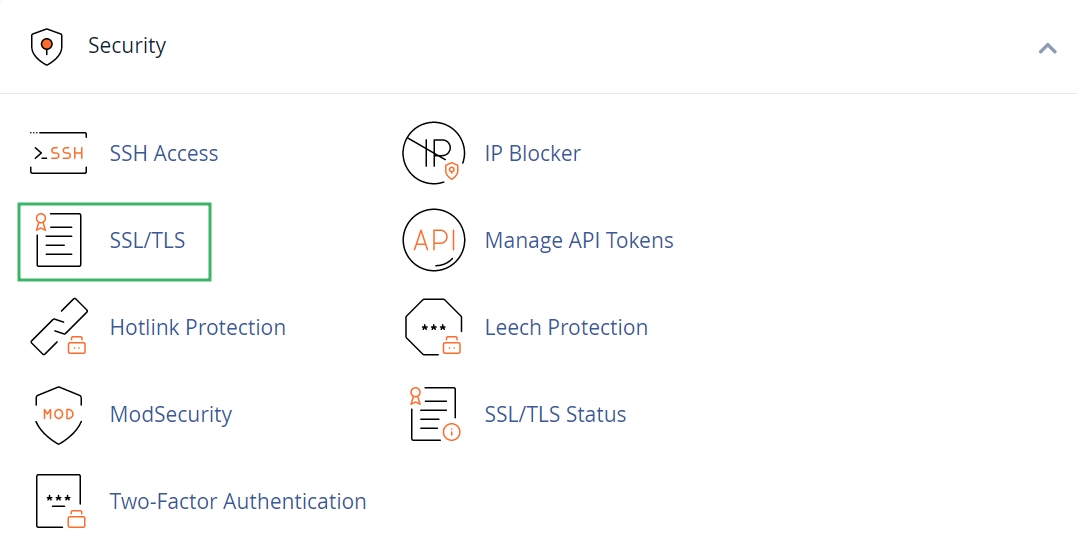The height and width of the screenshot is (551, 1077).
Task: Open the IP Blocker link
Action: click(533, 153)
